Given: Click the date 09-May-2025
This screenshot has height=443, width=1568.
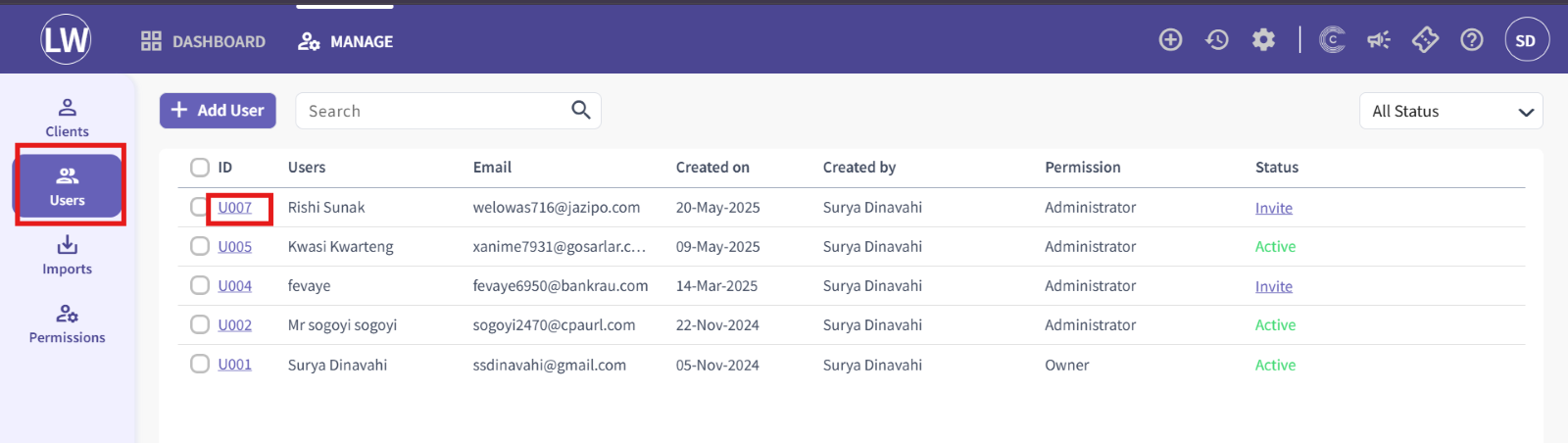Looking at the screenshot, I should (718, 247).
